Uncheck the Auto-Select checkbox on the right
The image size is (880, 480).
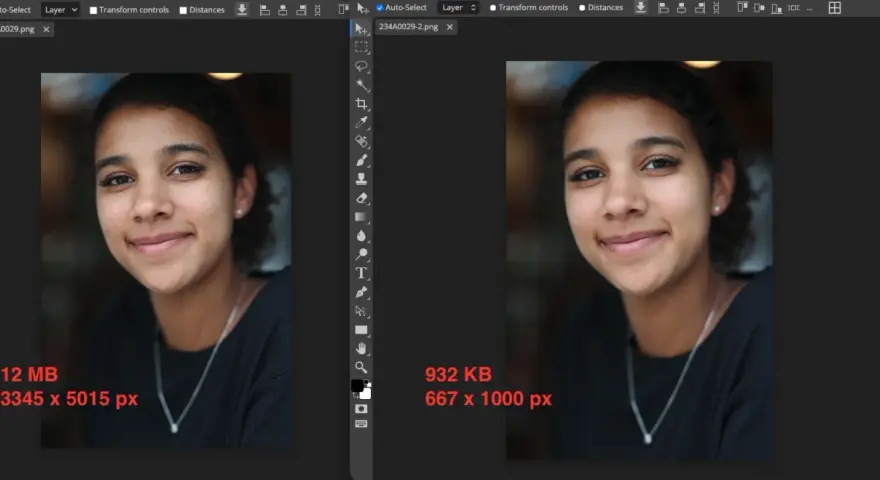tap(380, 8)
